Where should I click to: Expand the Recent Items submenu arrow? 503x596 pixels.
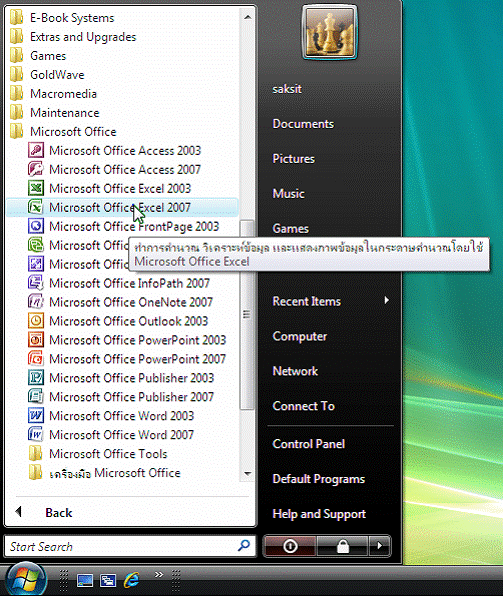click(387, 300)
